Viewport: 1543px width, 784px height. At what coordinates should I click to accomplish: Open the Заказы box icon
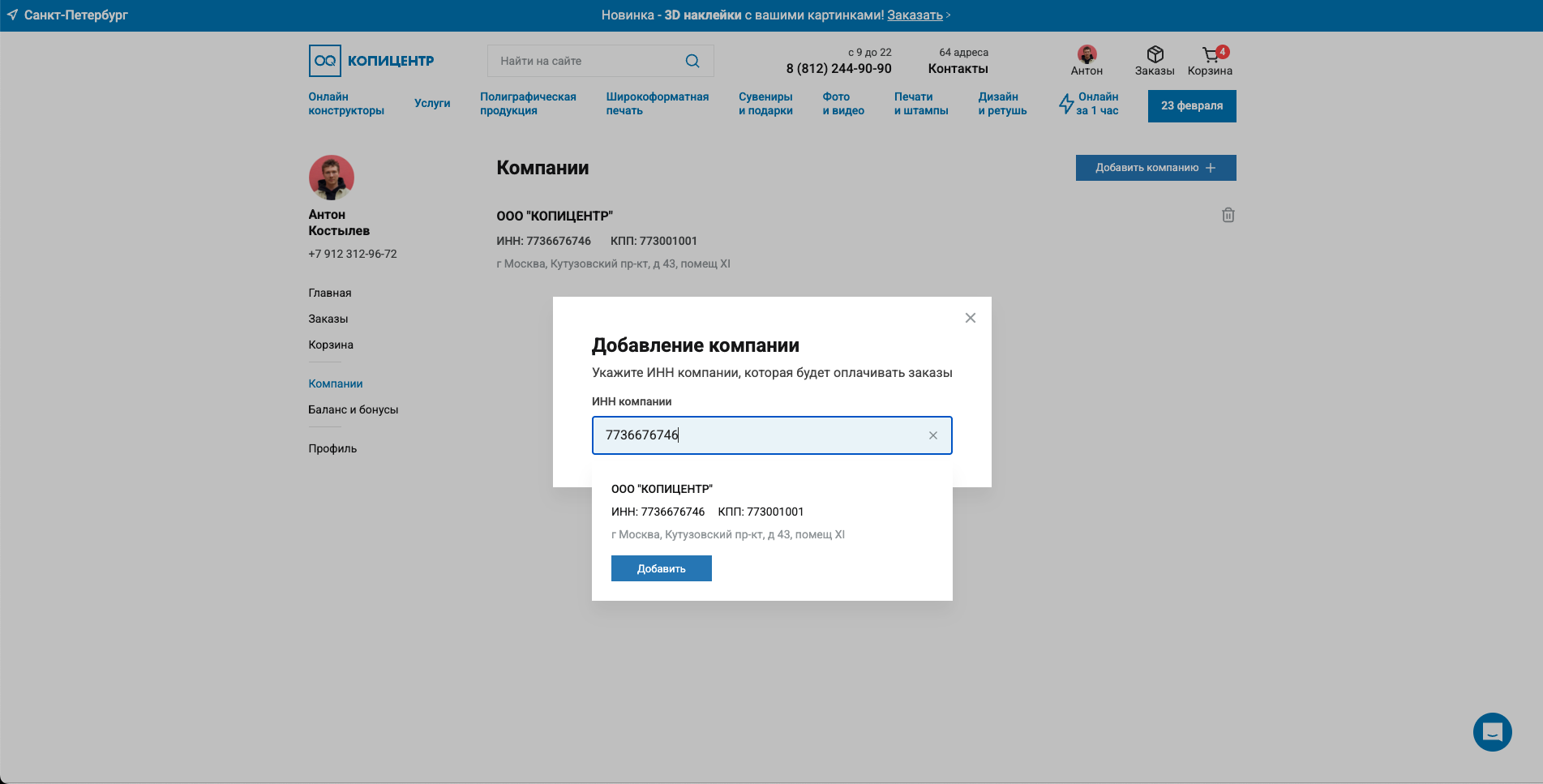point(1155,55)
